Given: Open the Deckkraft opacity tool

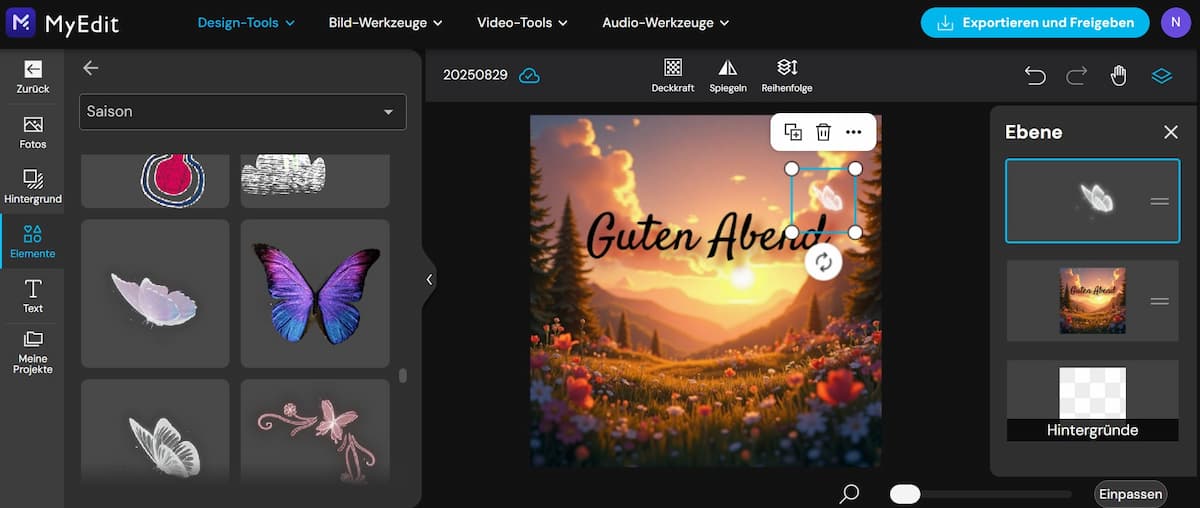Looking at the screenshot, I should point(673,76).
